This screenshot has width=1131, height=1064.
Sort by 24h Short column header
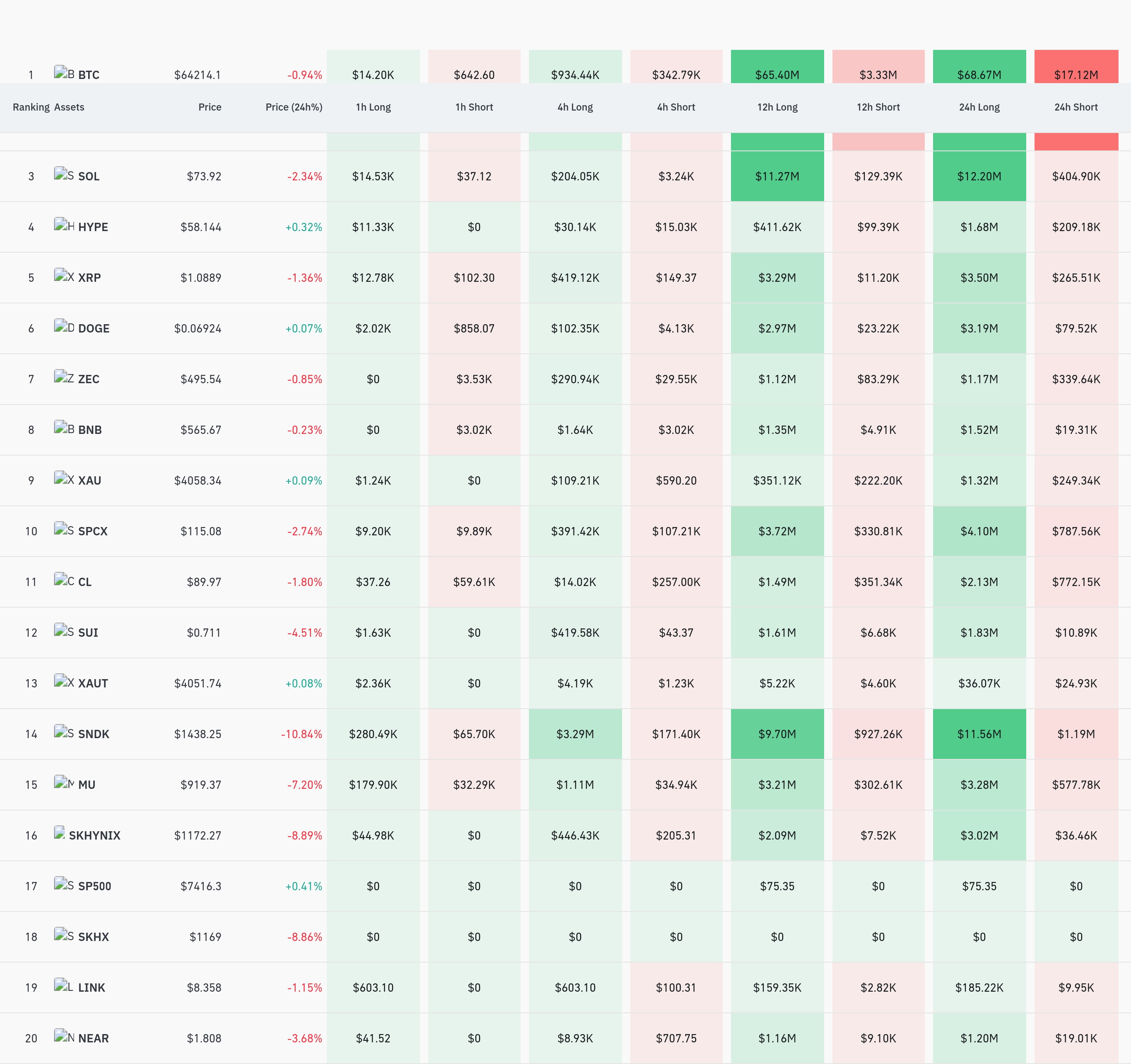1076,107
